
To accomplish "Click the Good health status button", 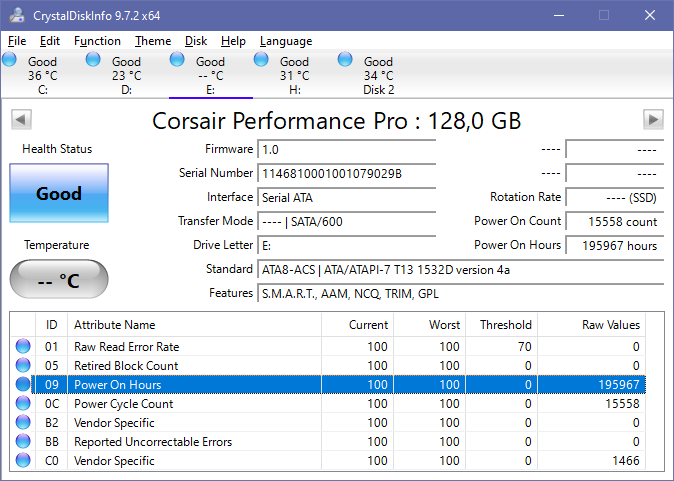I will [x=58, y=194].
